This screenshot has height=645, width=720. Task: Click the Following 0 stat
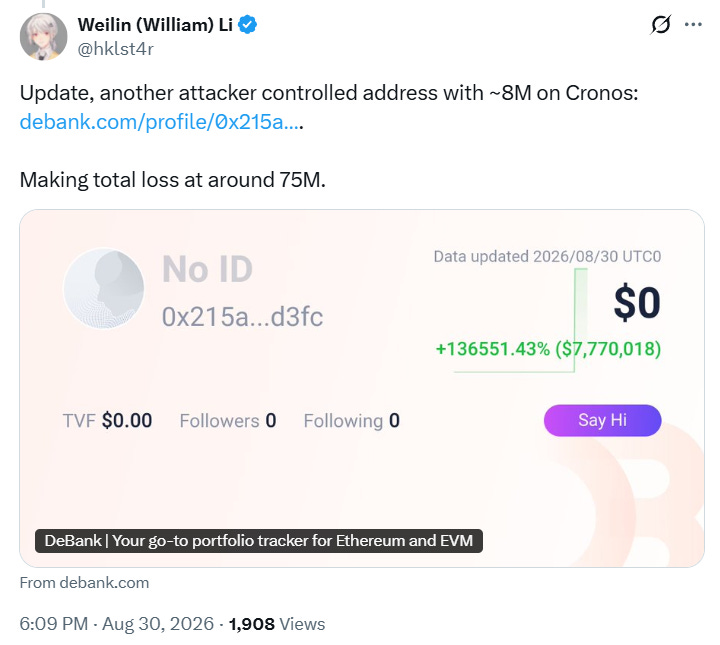click(352, 421)
